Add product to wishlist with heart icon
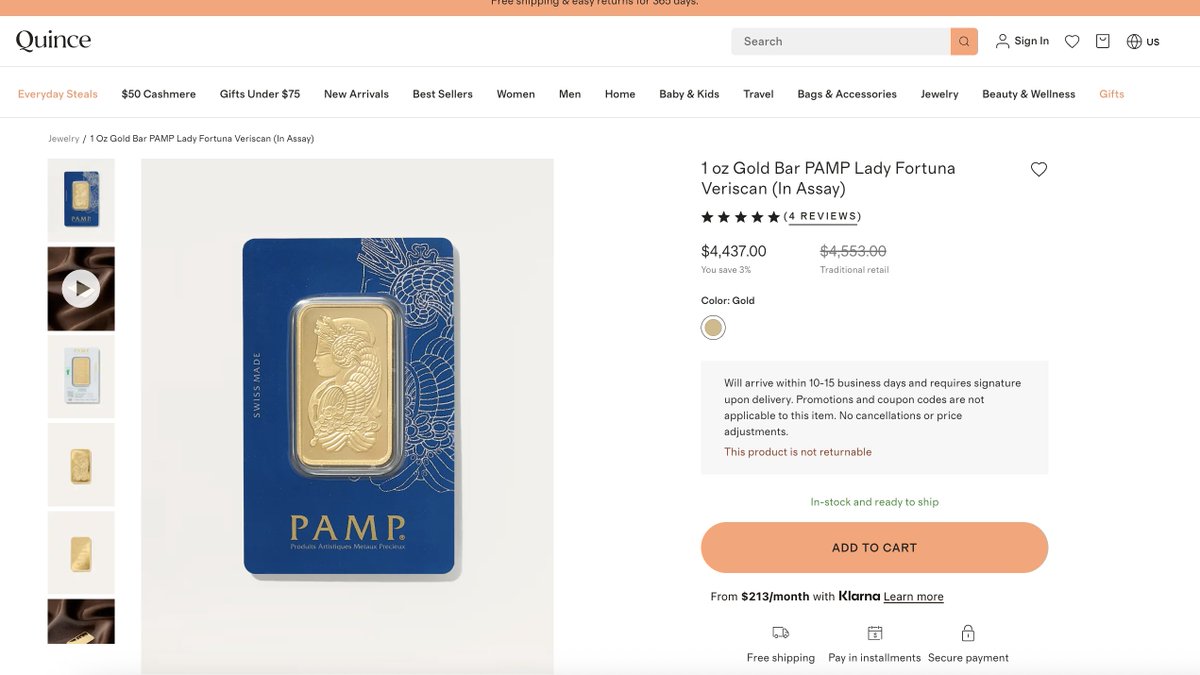 tap(1039, 169)
